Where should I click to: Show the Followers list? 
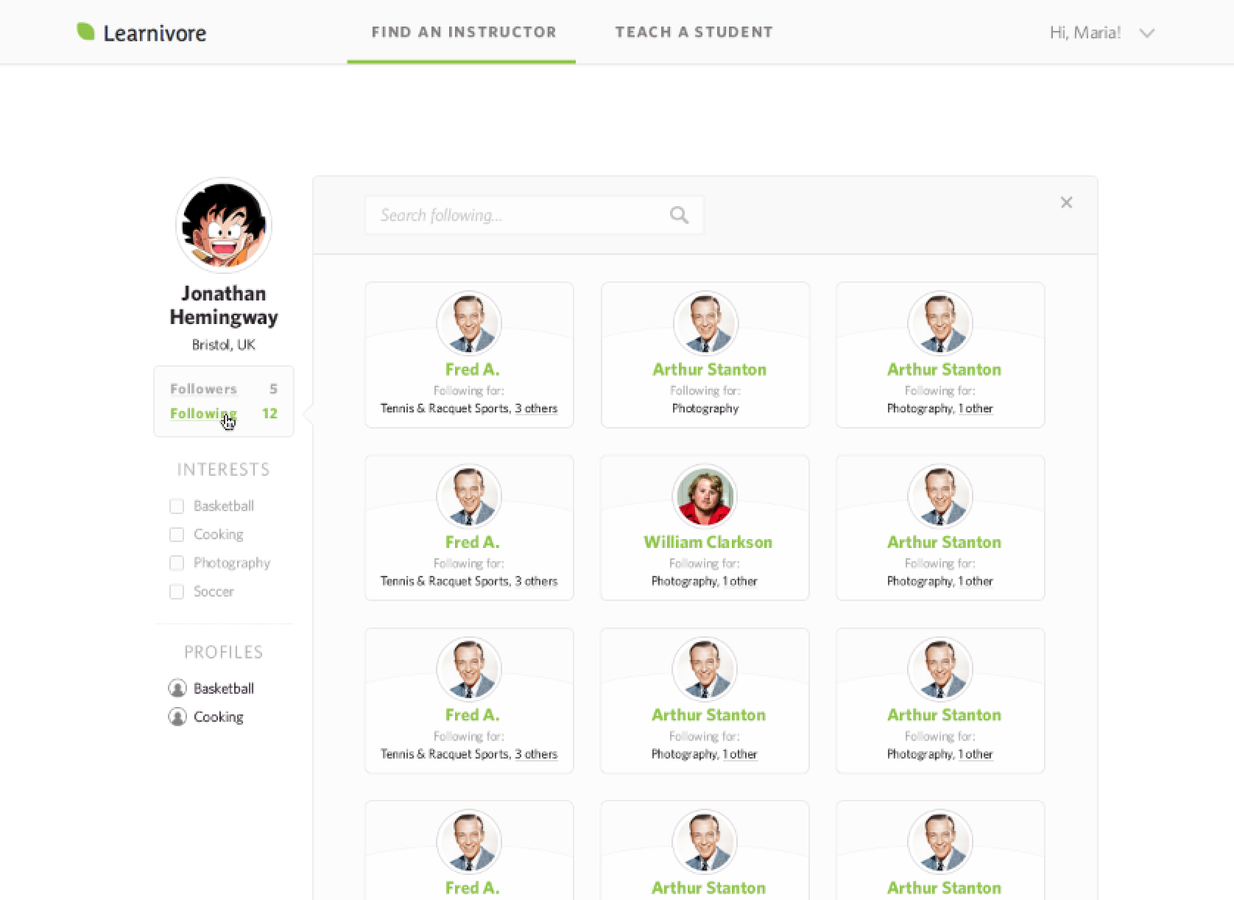pos(203,389)
